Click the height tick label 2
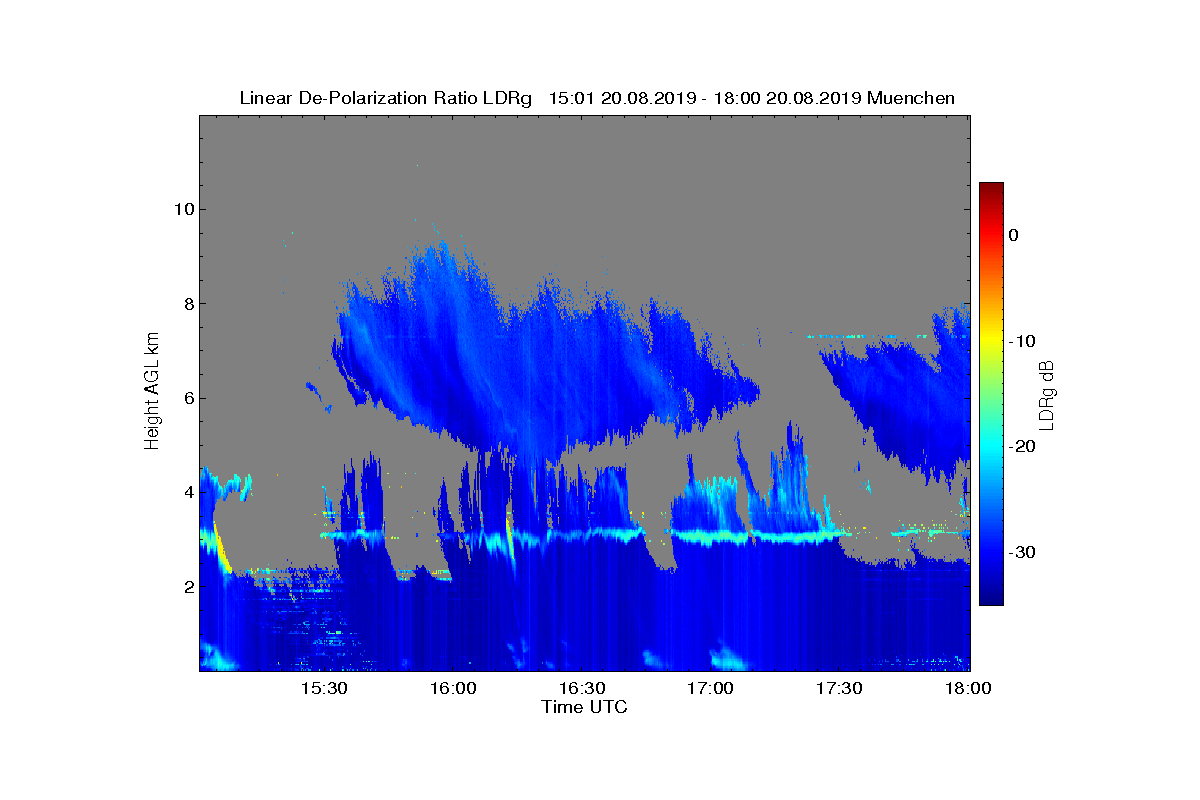Image resolution: width=1200 pixels, height=800 pixels. click(x=188, y=587)
